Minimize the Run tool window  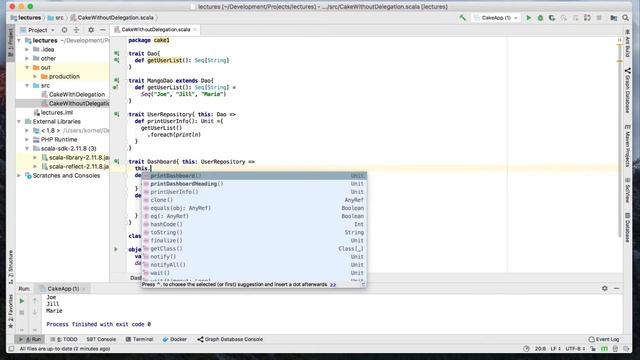click(616, 289)
